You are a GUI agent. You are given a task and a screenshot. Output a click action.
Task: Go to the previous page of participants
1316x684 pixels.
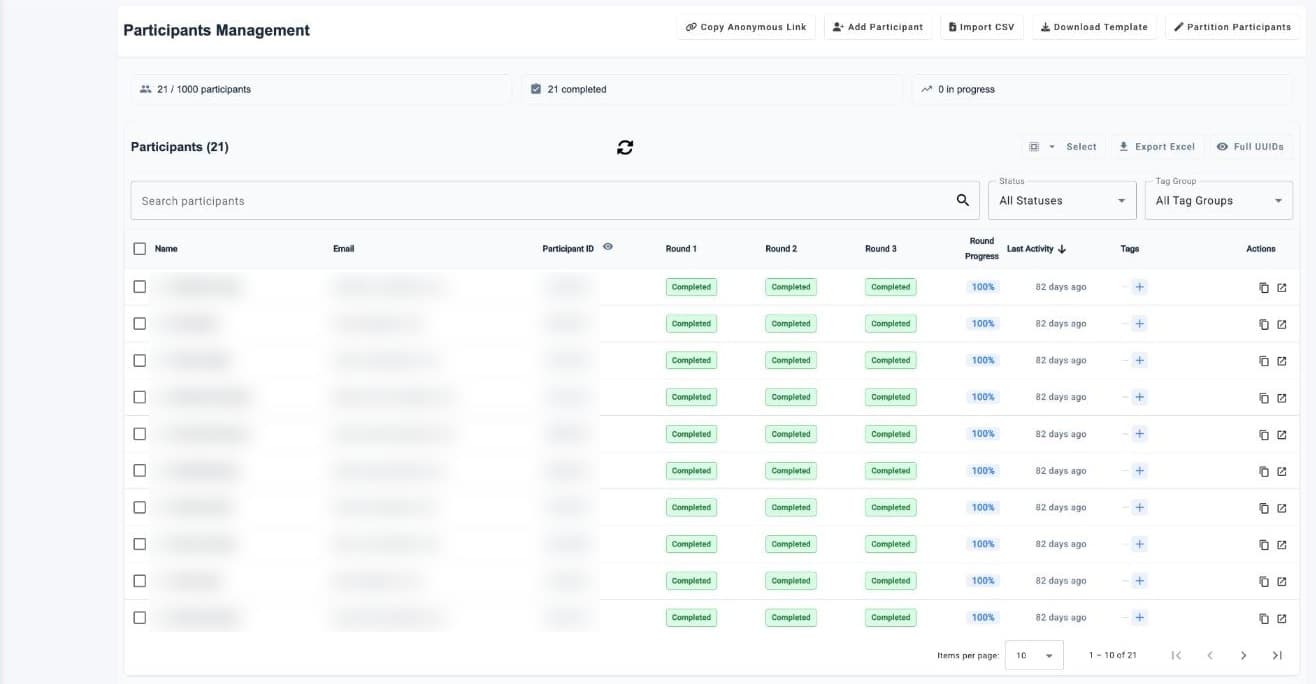click(x=1210, y=655)
